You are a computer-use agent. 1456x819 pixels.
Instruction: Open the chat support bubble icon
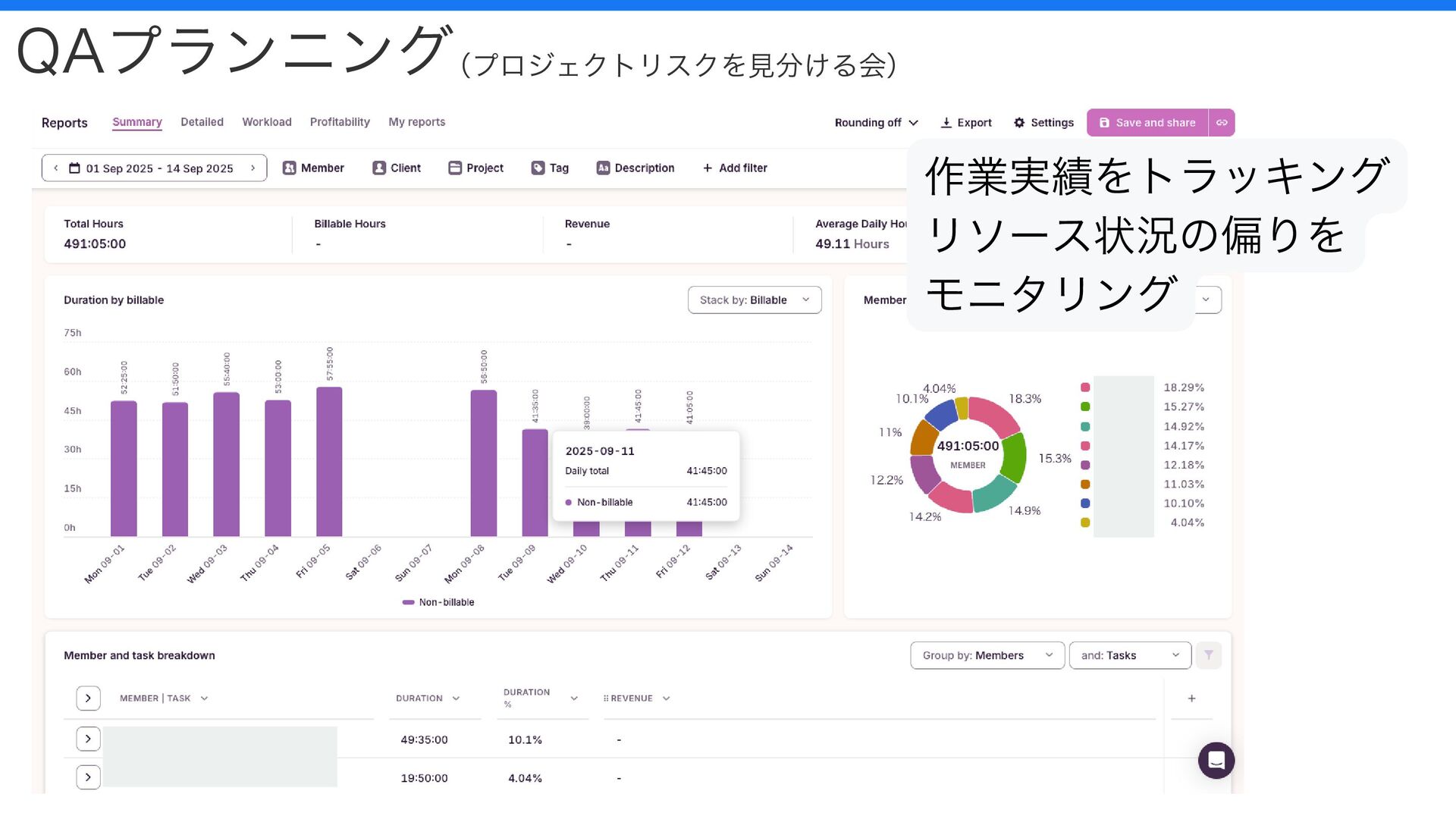pos(1216,760)
